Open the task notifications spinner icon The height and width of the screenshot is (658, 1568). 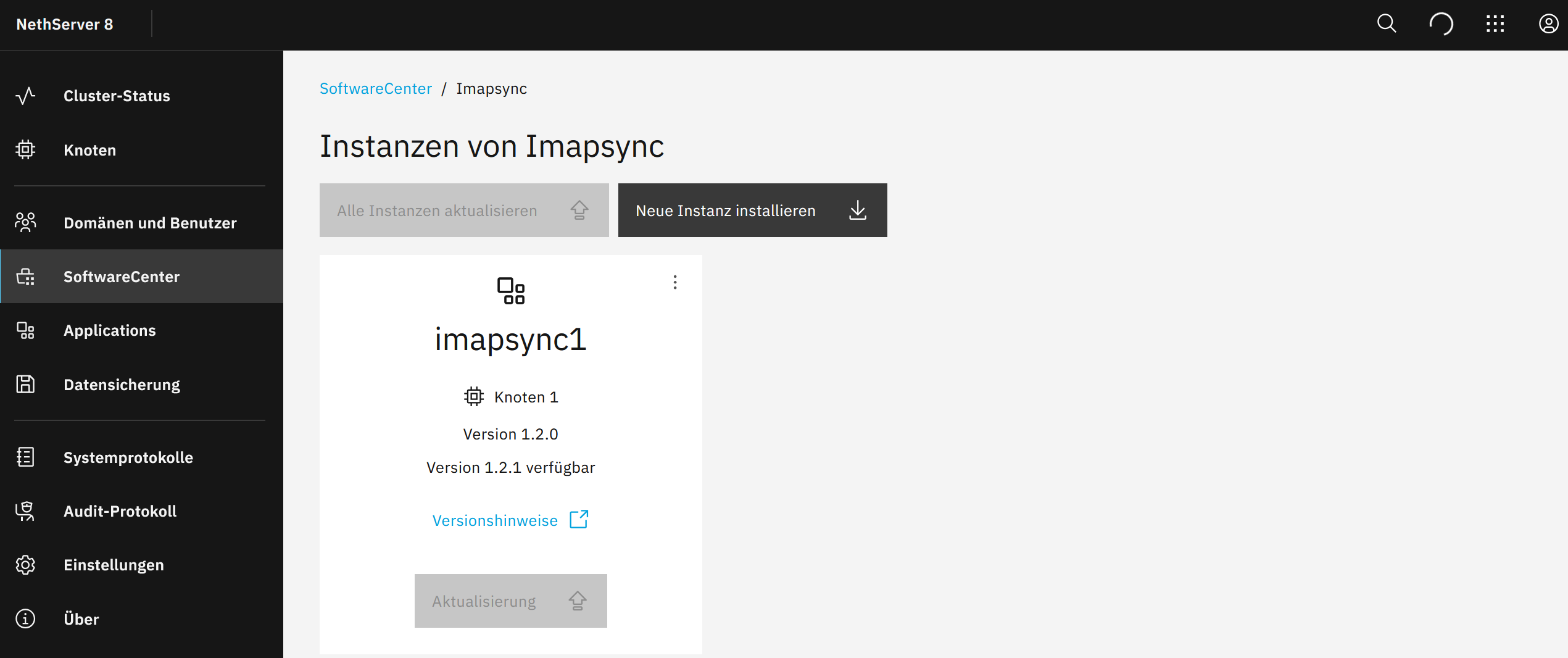click(x=1441, y=24)
